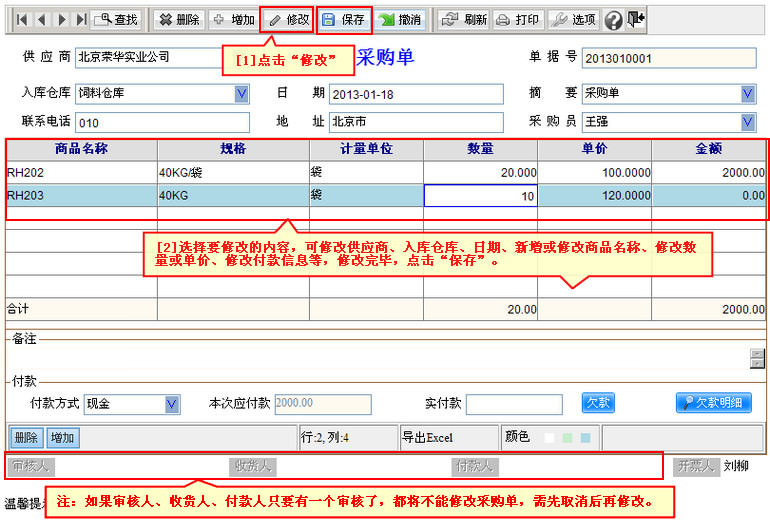Open the help question mark icon
Image resolution: width=770 pixels, height=524 pixels.
pyautogui.click(x=613, y=20)
